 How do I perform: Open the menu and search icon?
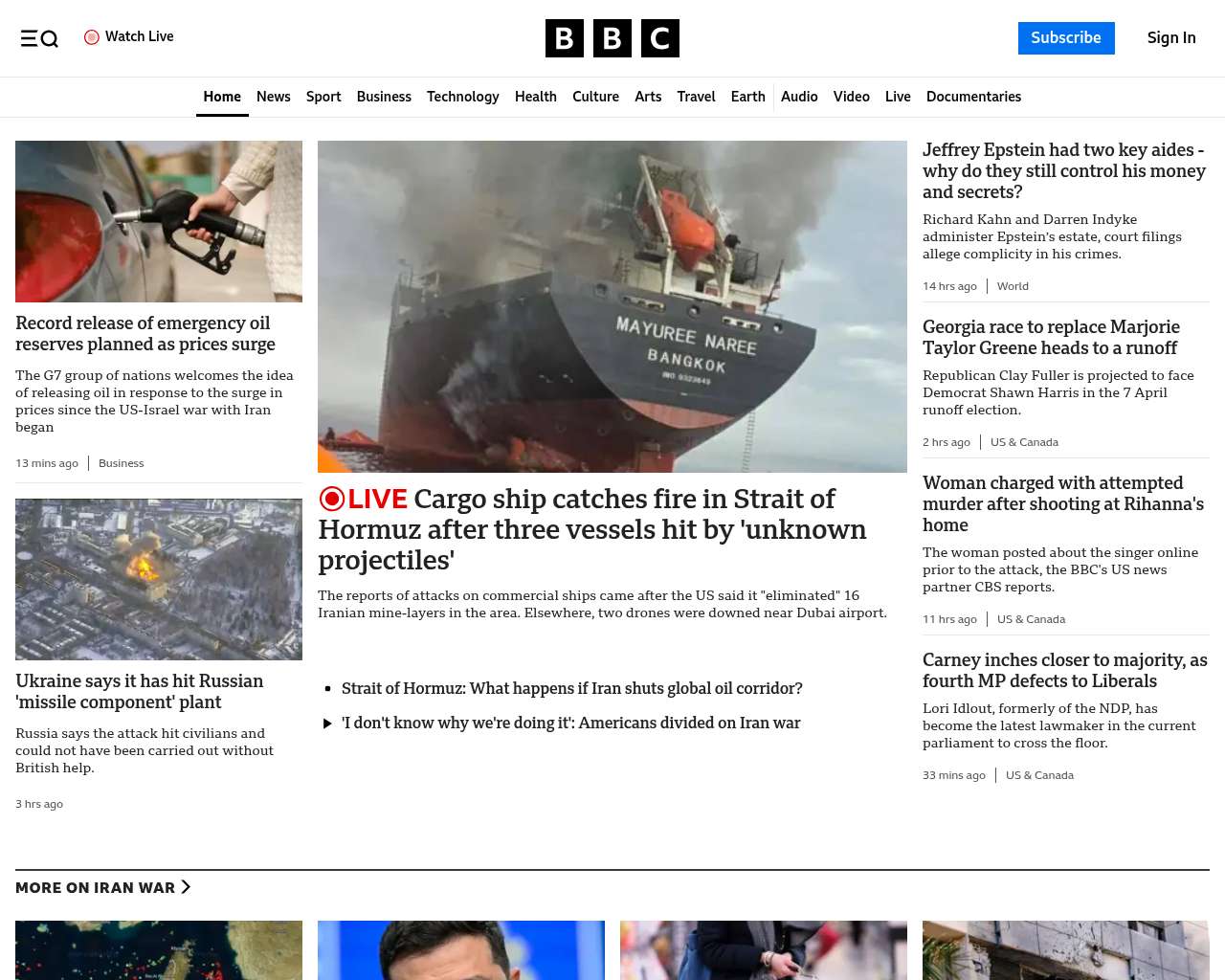(39, 38)
